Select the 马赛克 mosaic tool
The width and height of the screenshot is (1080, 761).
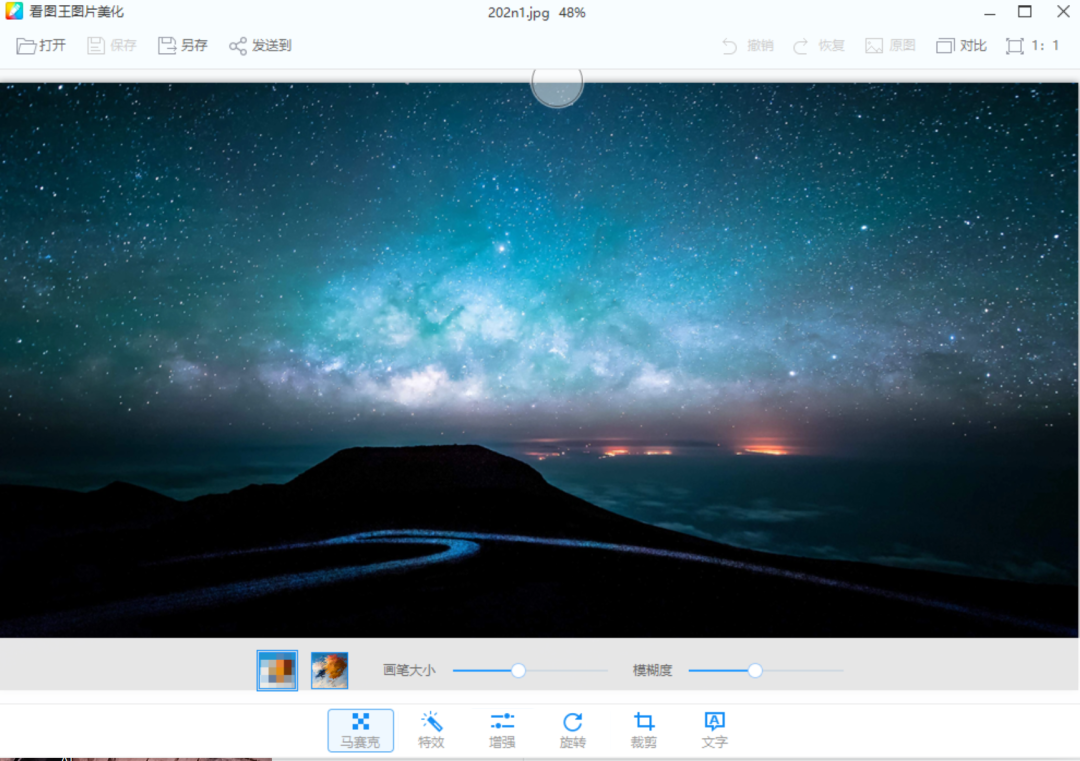click(360, 730)
